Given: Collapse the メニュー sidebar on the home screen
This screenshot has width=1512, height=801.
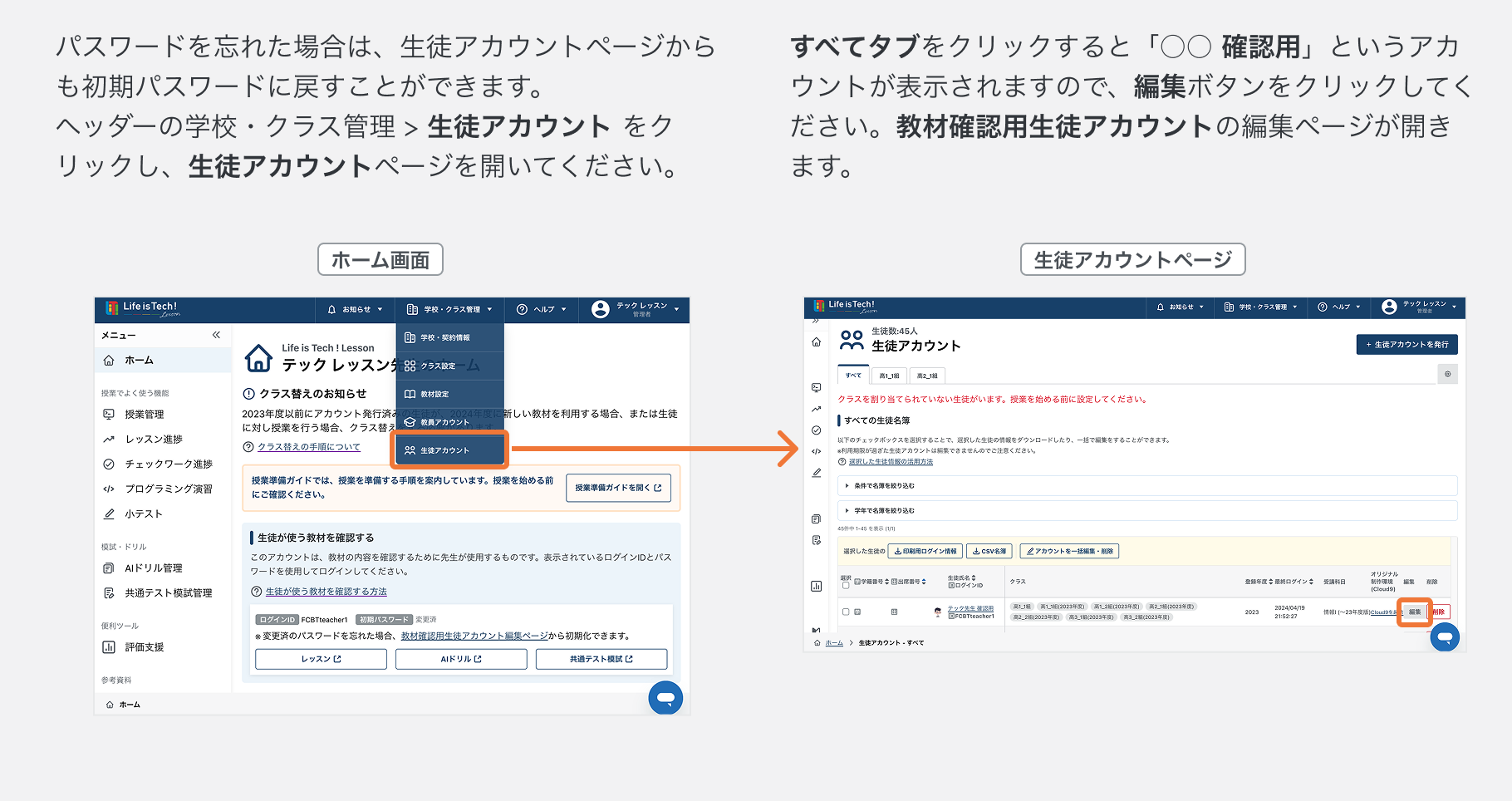Looking at the screenshot, I should tap(216, 335).
